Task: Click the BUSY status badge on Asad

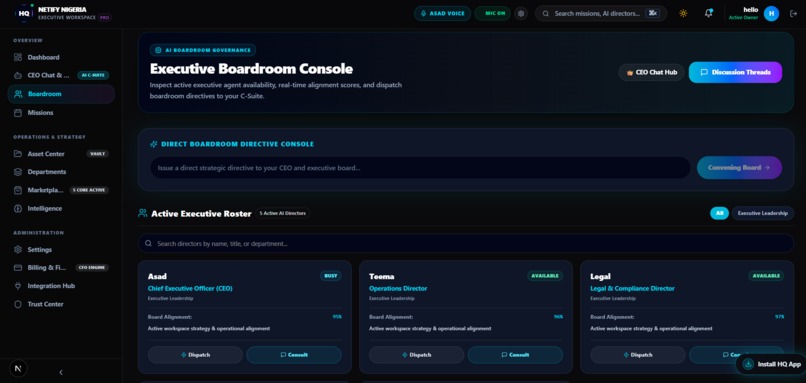Action: [x=331, y=276]
